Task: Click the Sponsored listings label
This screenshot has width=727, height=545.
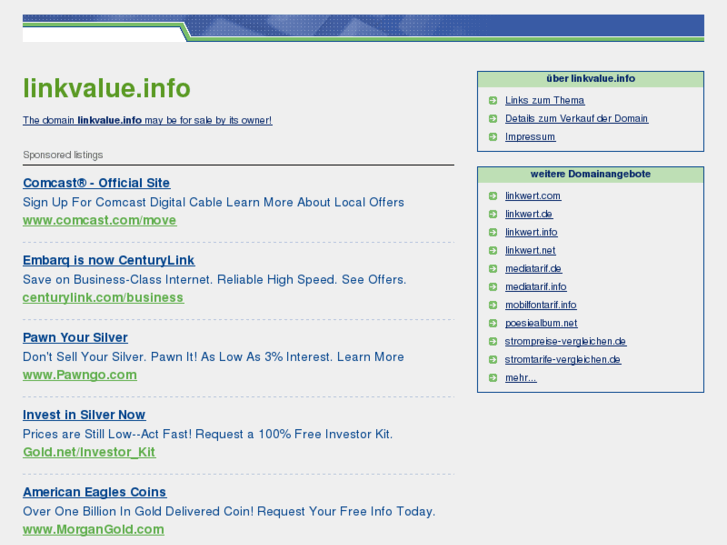Action: (x=63, y=155)
